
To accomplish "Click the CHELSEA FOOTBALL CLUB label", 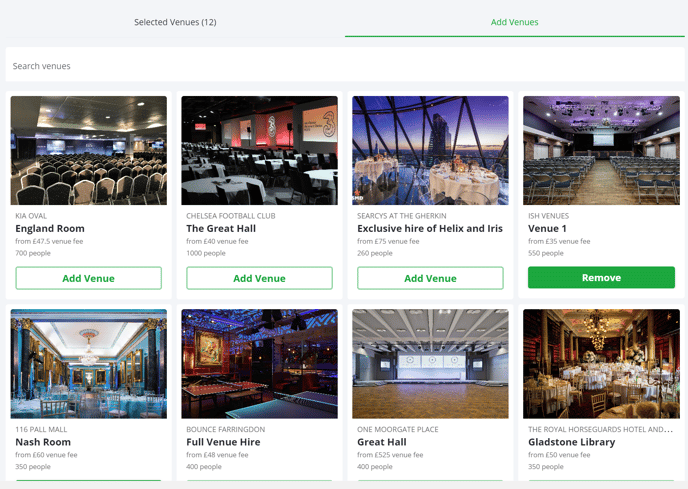I will [231, 216].
